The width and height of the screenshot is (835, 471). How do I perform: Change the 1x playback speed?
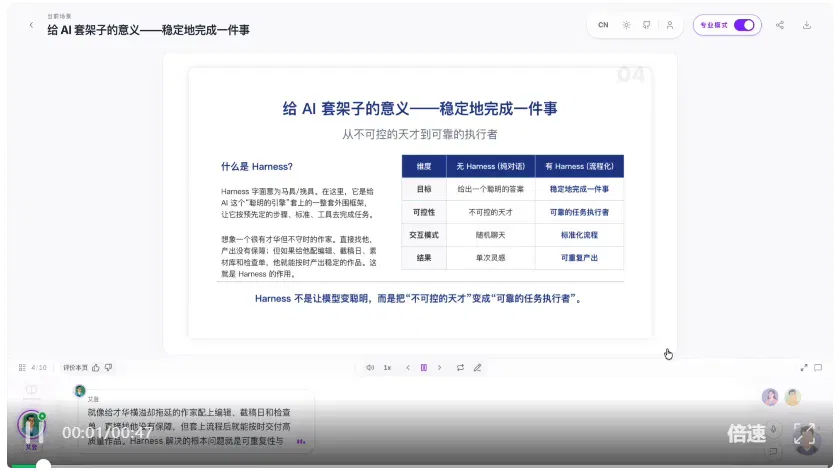(x=387, y=368)
